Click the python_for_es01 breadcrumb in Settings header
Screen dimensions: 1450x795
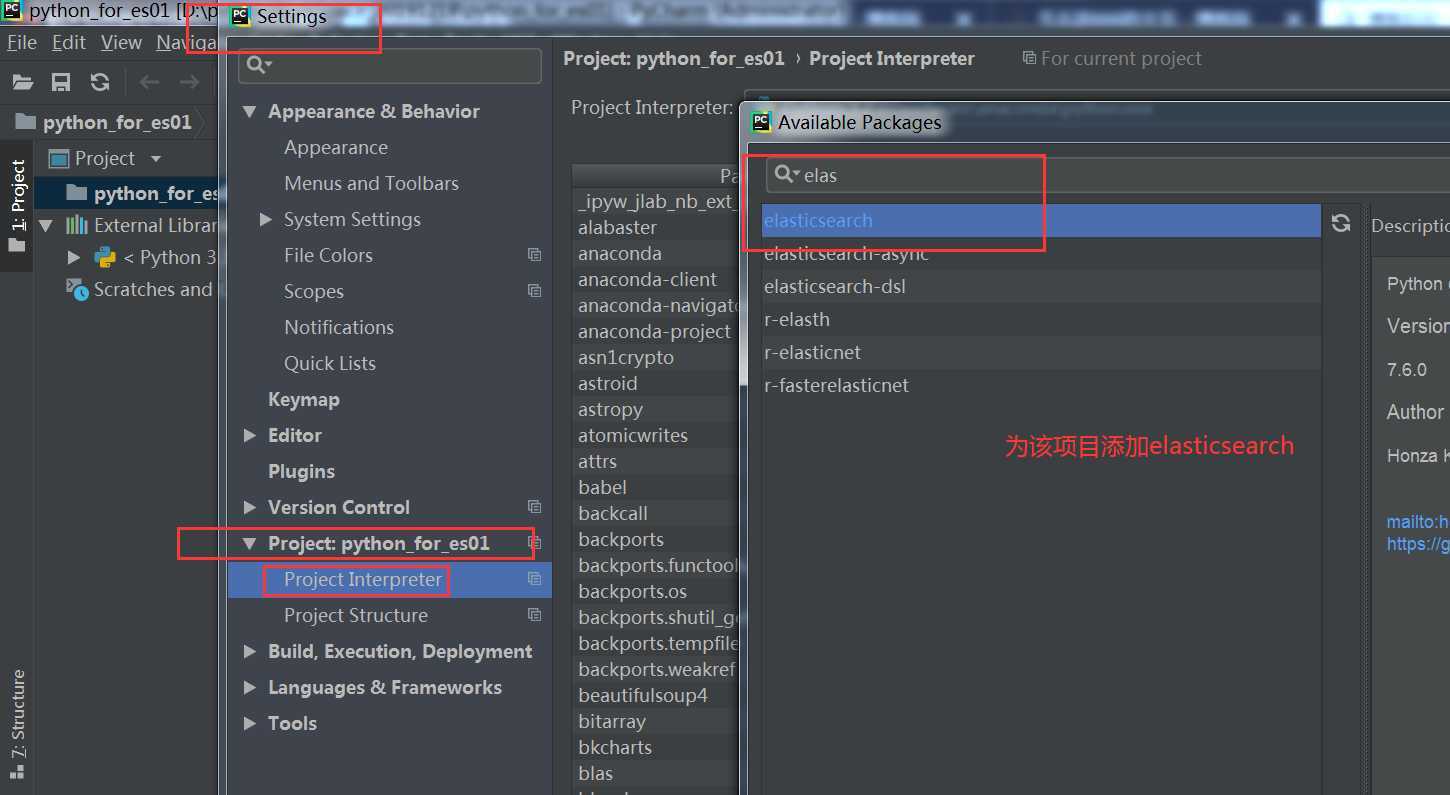674,58
